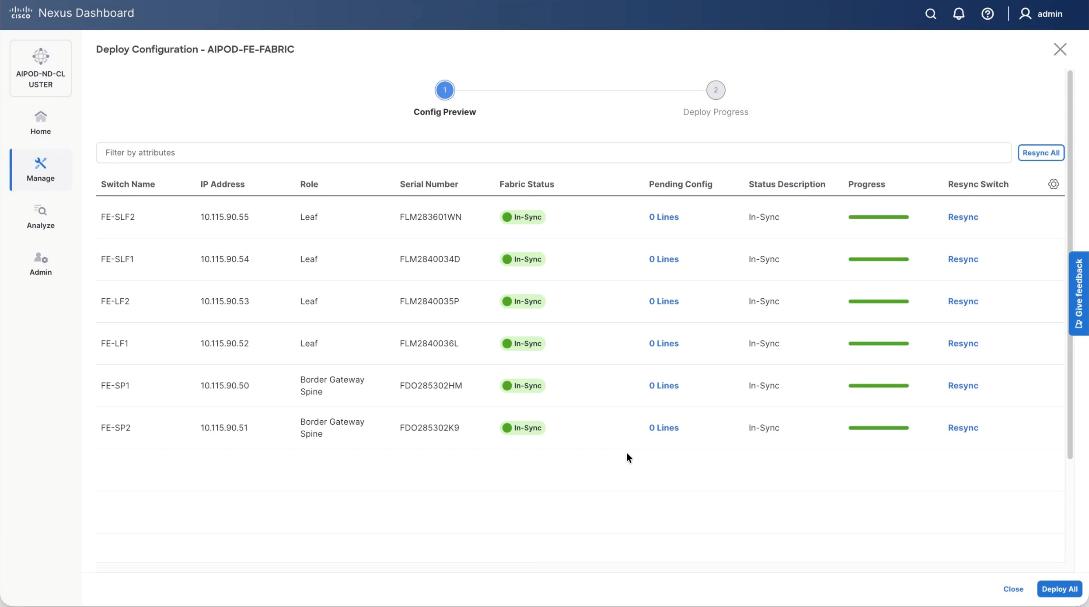Close the Deploy Configuration dialog with X
Image resolution: width=1089 pixels, height=607 pixels.
[x=1060, y=49]
